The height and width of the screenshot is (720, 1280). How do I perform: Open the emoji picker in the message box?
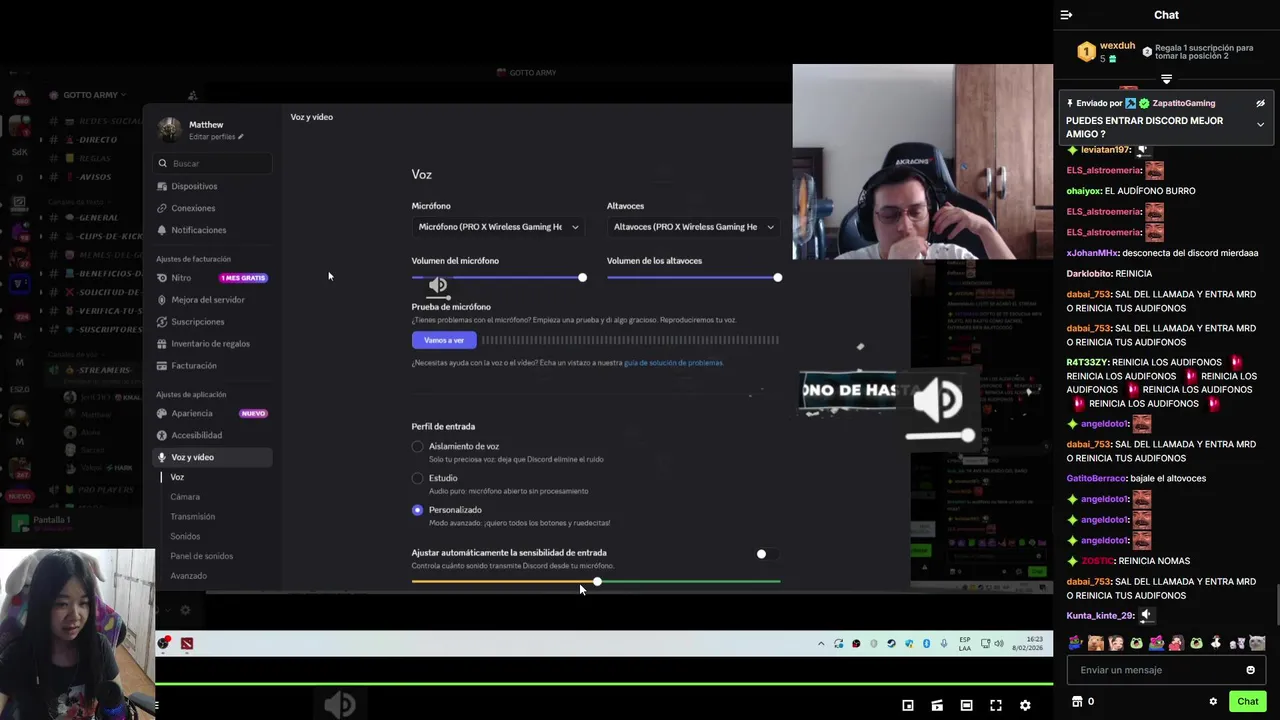[1250, 670]
